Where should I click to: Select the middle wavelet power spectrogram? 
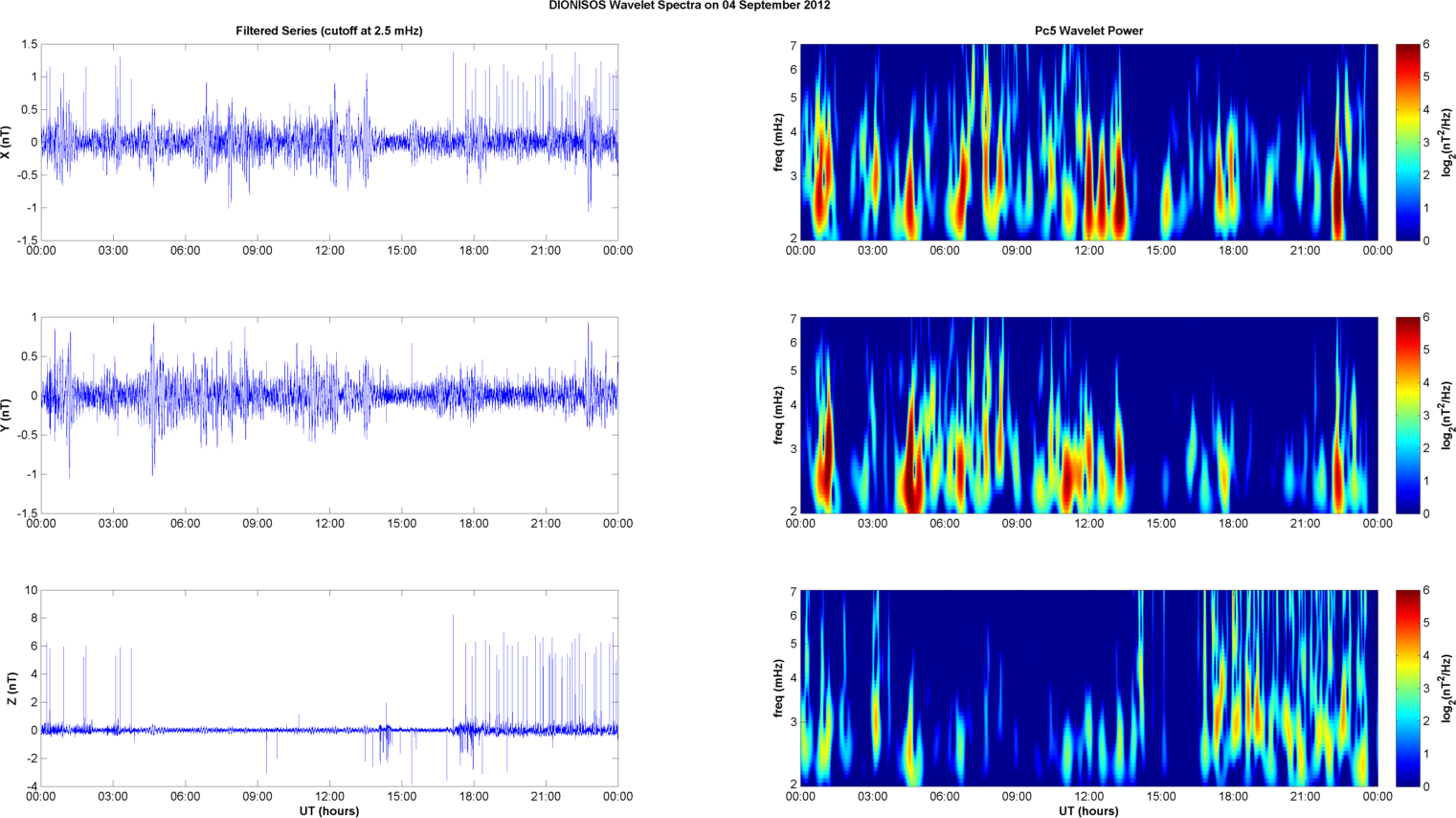click(x=1088, y=415)
